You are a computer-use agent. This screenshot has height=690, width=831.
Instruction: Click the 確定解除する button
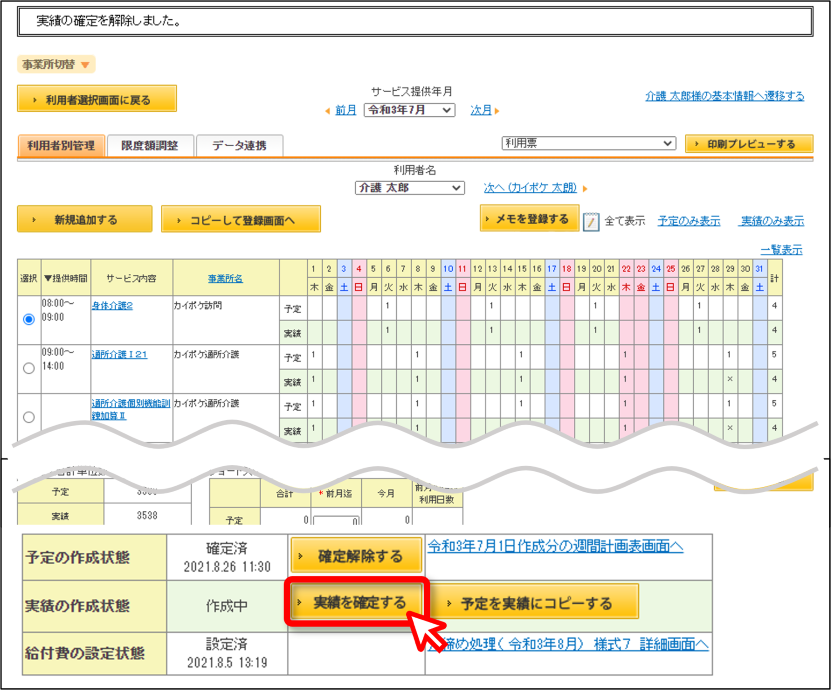click(x=356, y=555)
